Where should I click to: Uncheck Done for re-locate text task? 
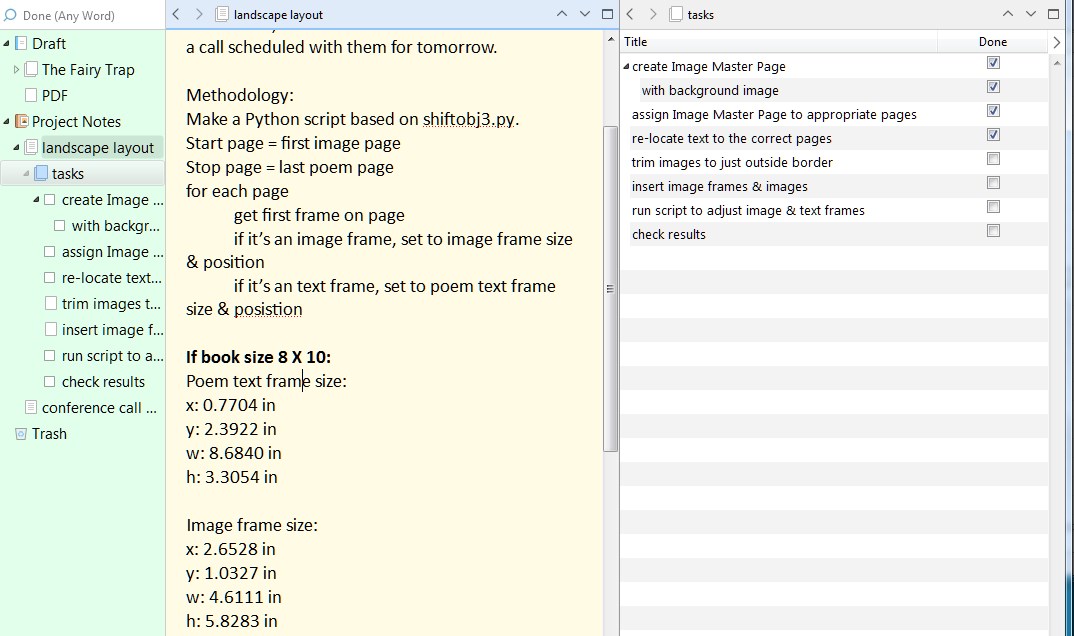(x=993, y=135)
